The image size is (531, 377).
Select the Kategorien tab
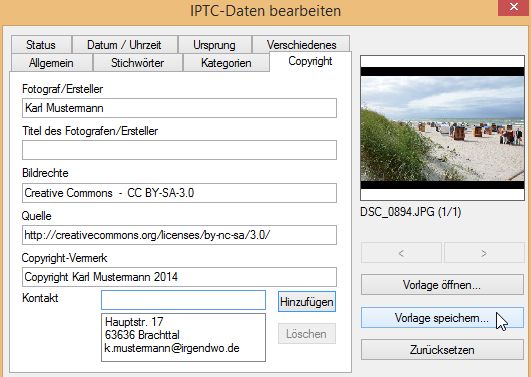tap(226, 63)
